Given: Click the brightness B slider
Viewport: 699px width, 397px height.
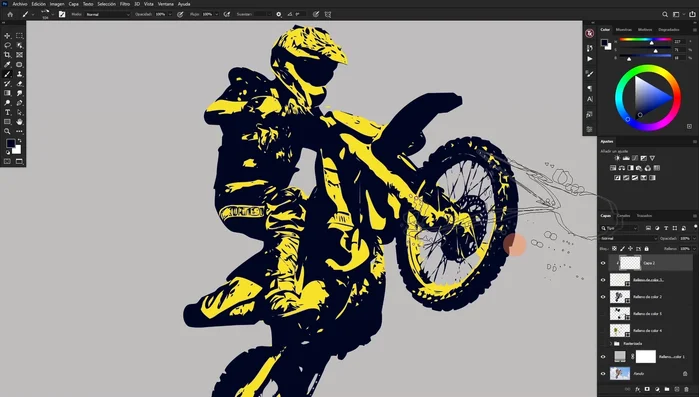Looking at the screenshot, I should click(x=645, y=57).
